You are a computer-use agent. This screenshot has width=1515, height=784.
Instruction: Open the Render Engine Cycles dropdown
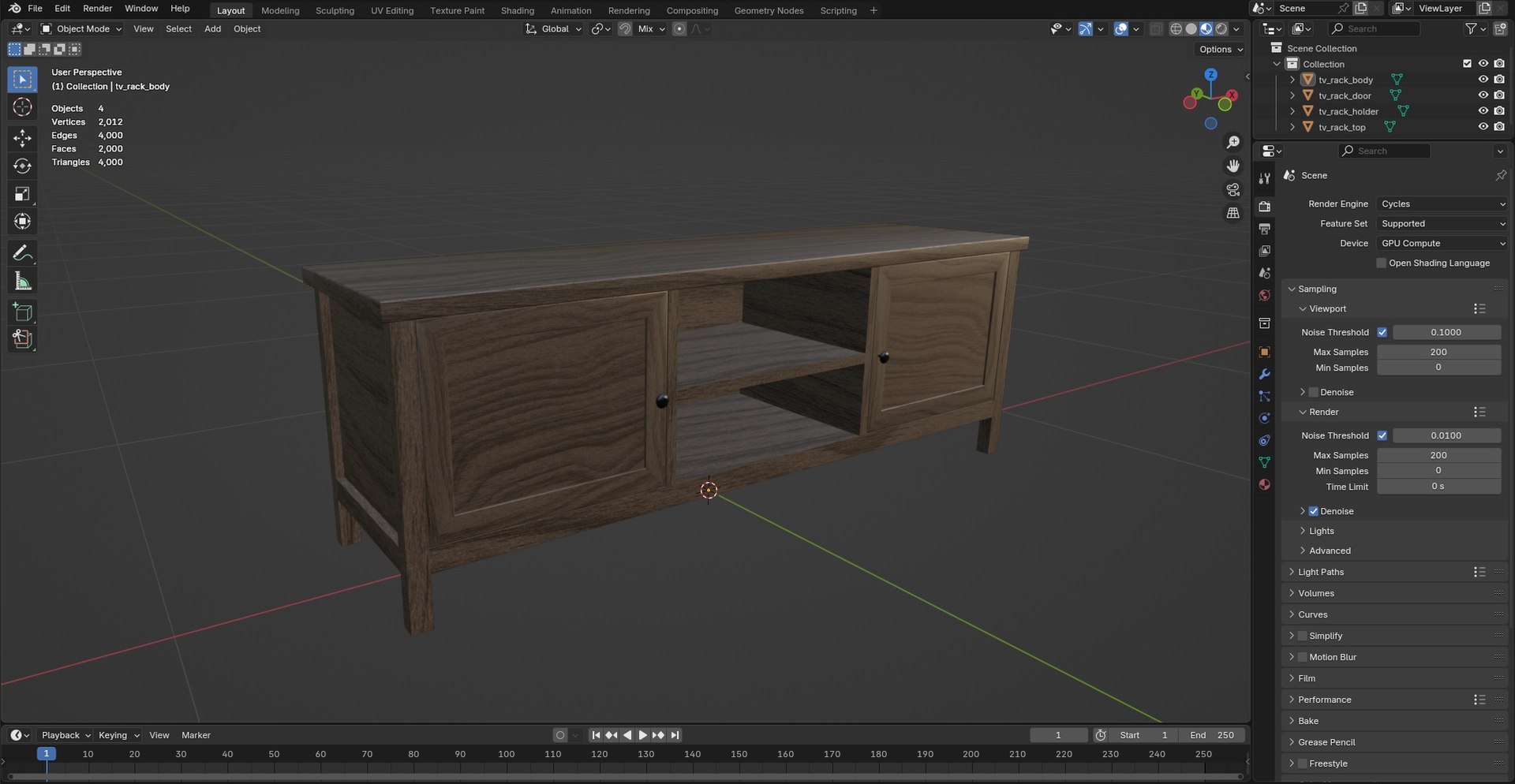(1442, 204)
